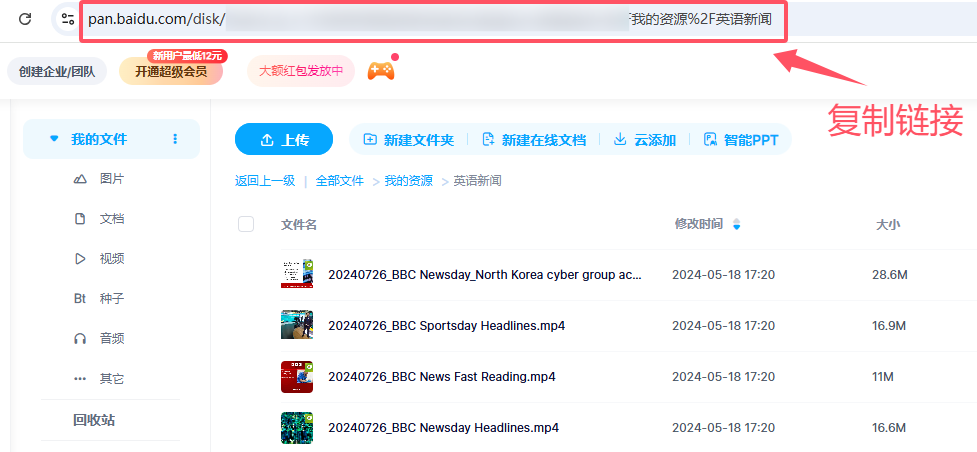Click the date of the News Fast Reading row
Viewport: 977px width, 452px height.
tap(723, 377)
